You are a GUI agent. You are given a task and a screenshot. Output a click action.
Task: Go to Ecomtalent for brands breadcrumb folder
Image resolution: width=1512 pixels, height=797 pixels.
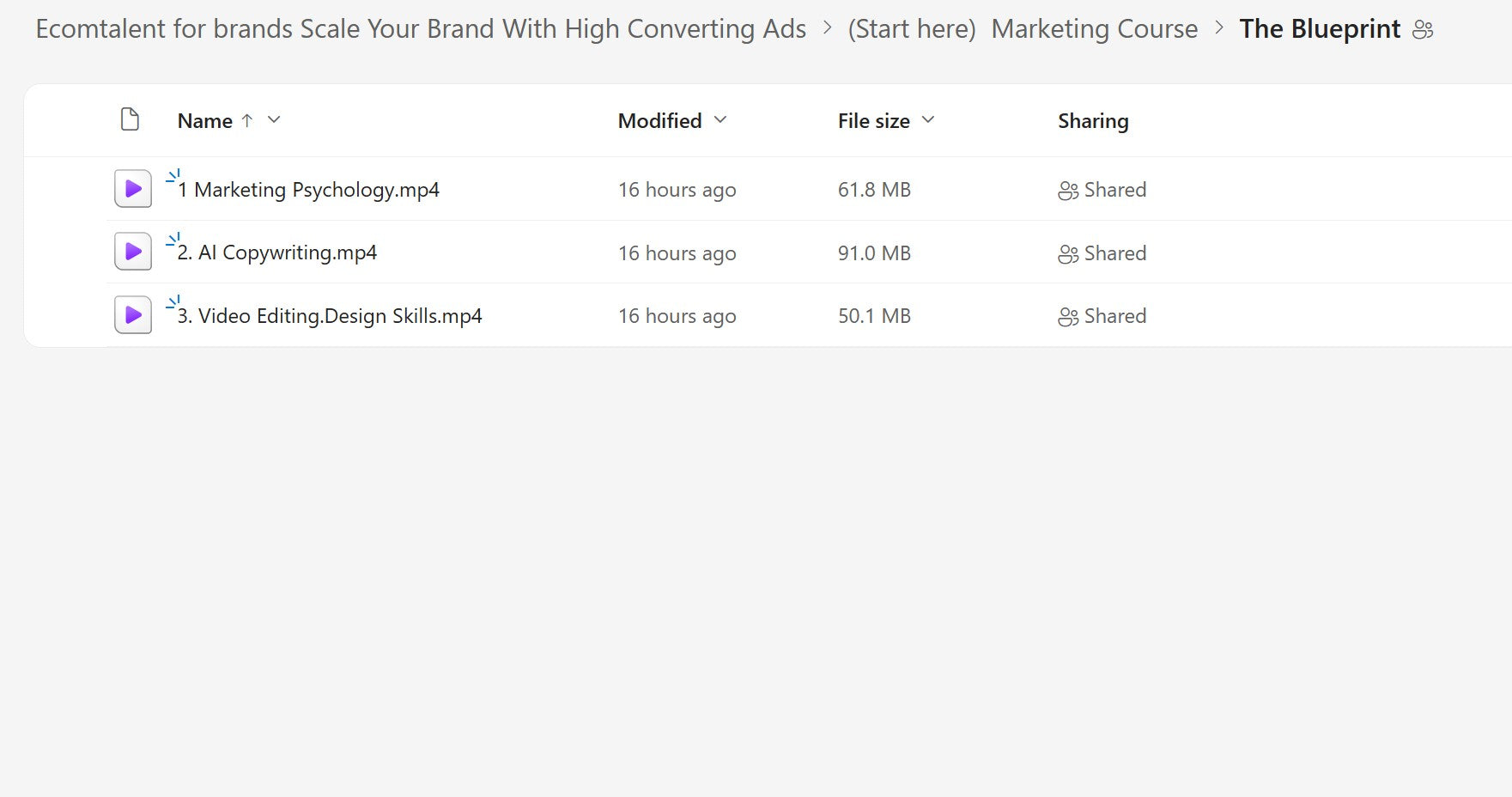421,29
